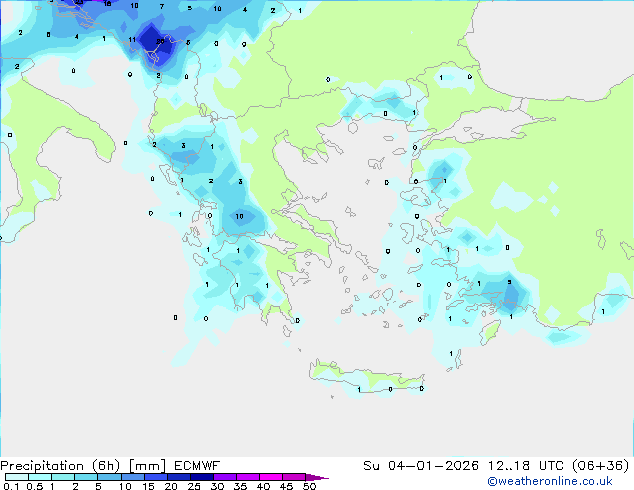
Task: Click the 15–20 mm legend swatch
Action: (156, 477)
